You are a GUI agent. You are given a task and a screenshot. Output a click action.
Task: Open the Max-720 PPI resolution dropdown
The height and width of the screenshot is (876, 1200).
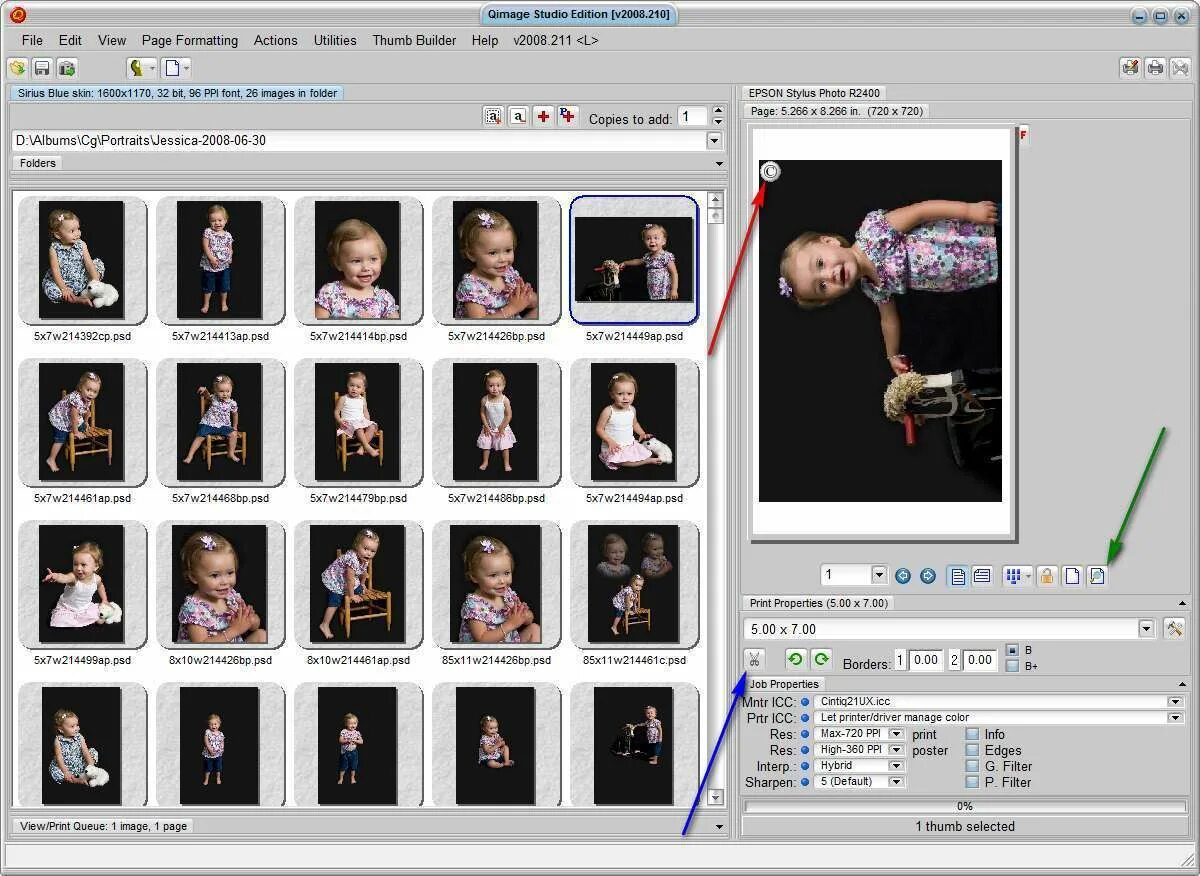click(896, 734)
